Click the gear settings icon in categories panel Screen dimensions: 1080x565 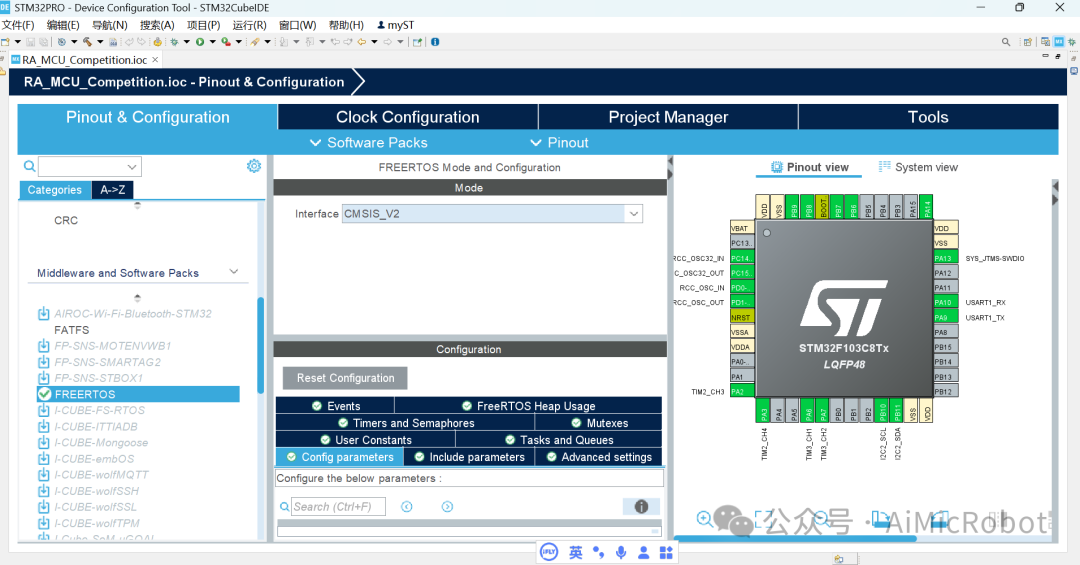[254, 166]
